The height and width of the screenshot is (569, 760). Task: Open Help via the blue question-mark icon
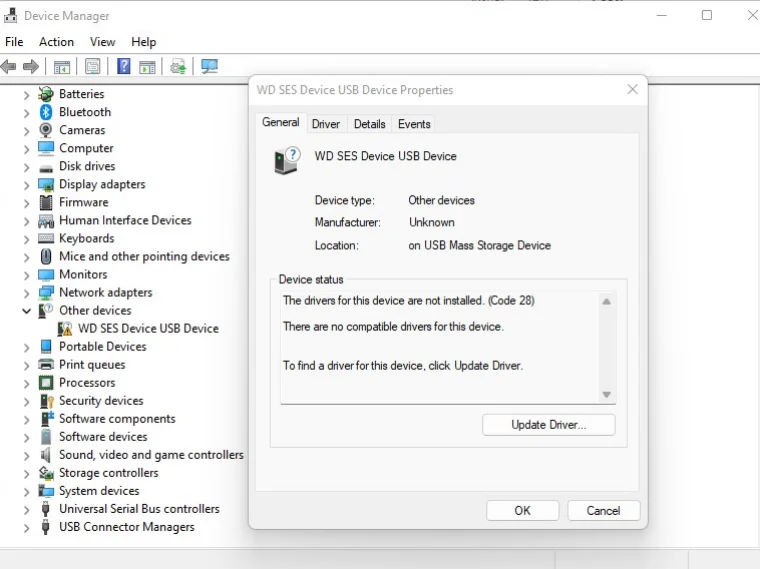[123, 67]
